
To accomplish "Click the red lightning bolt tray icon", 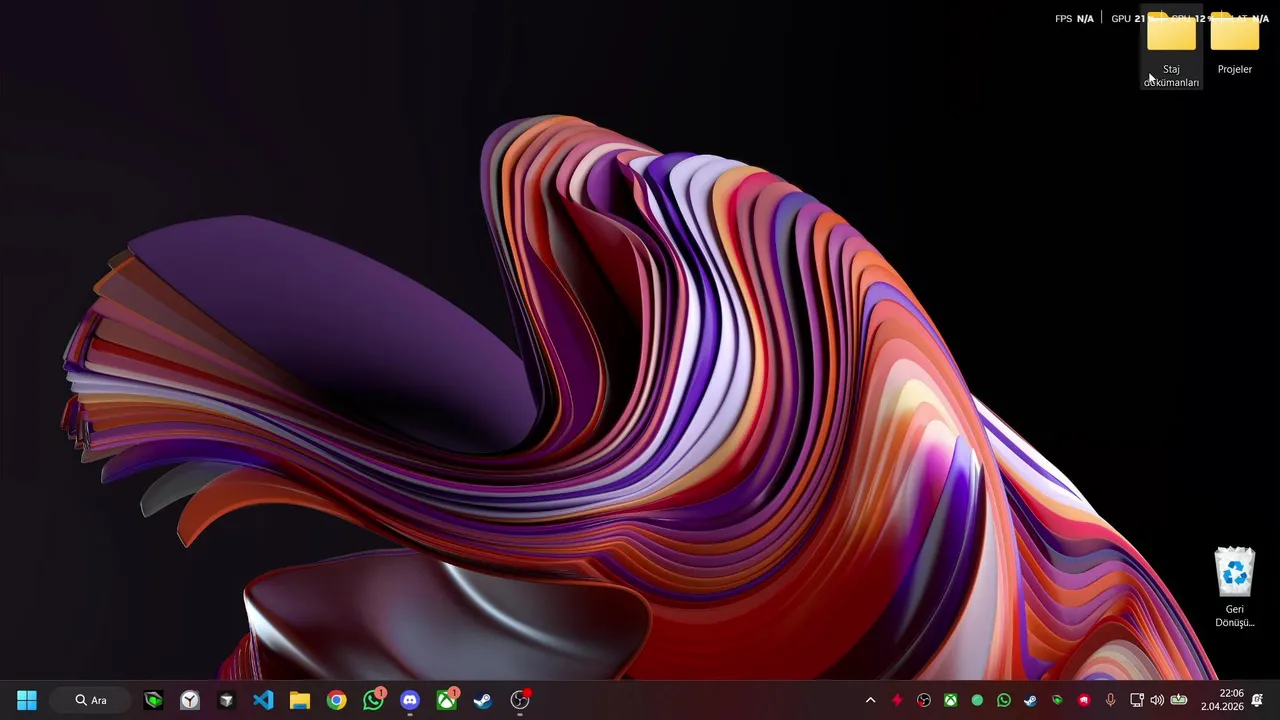I will pos(897,700).
